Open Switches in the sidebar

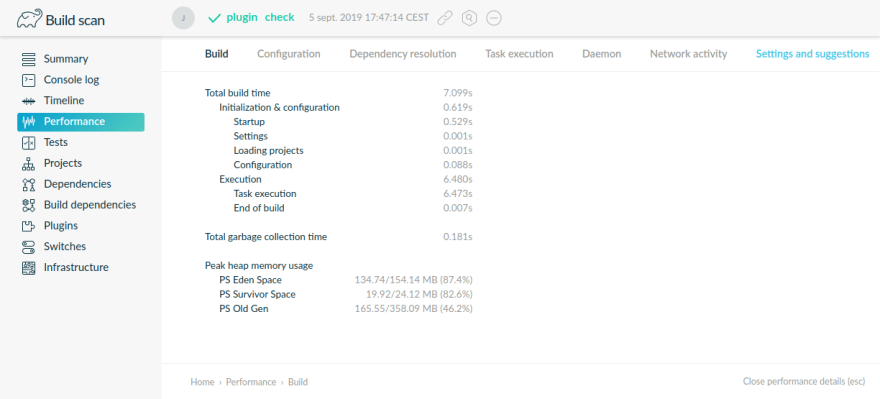65,246
